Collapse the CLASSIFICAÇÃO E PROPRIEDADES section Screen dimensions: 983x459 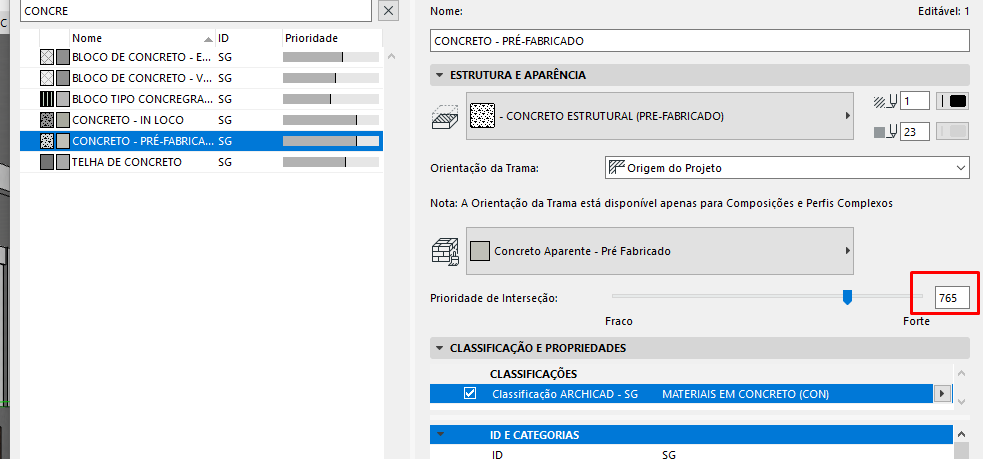[x=440, y=348]
